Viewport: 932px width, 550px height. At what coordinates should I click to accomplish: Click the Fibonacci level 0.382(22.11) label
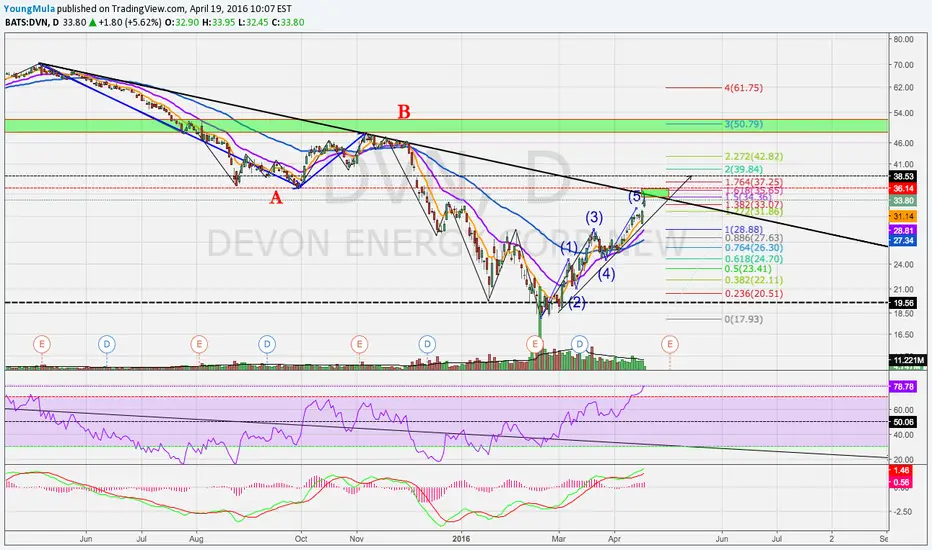(754, 280)
